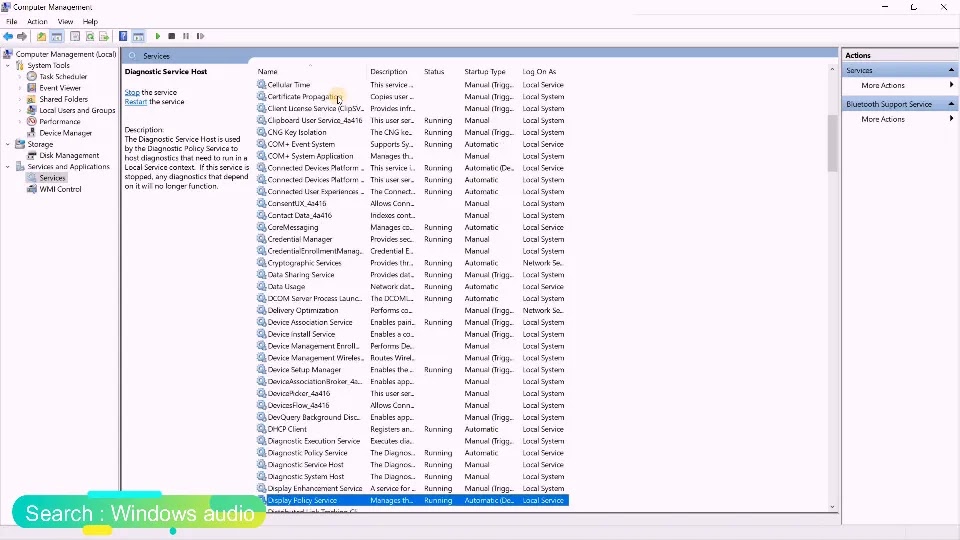
Task: Open the File menu
Action: point(12,21)
